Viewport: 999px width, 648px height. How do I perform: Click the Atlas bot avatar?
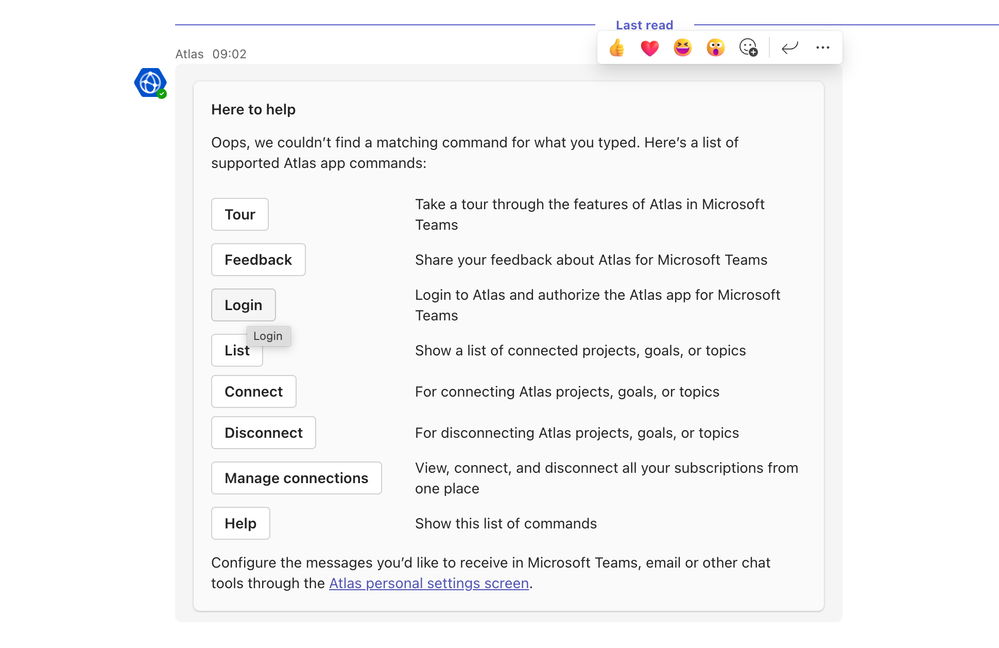(150, 83)
